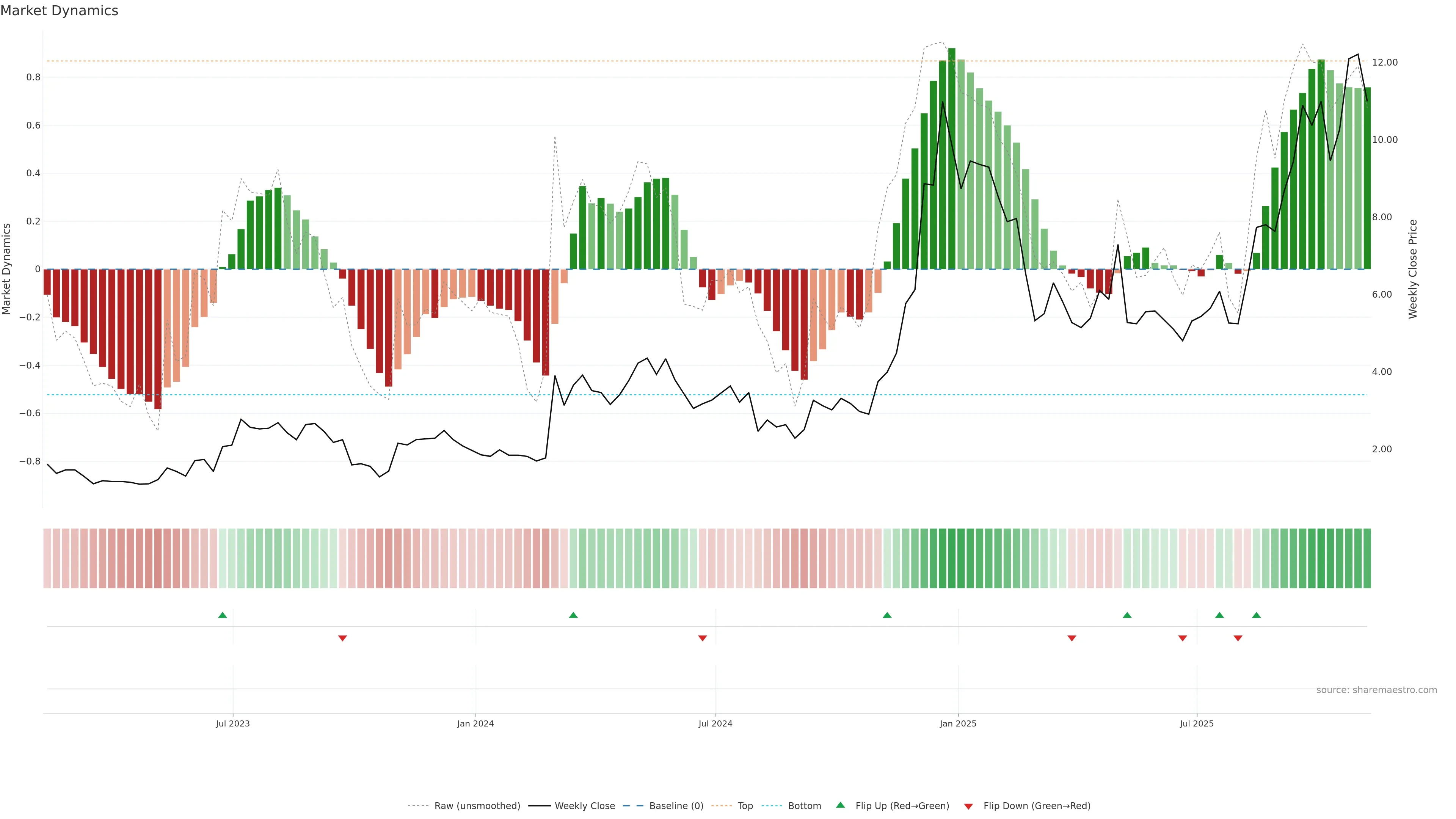Hide the Bottom legend series

[804, 806]
